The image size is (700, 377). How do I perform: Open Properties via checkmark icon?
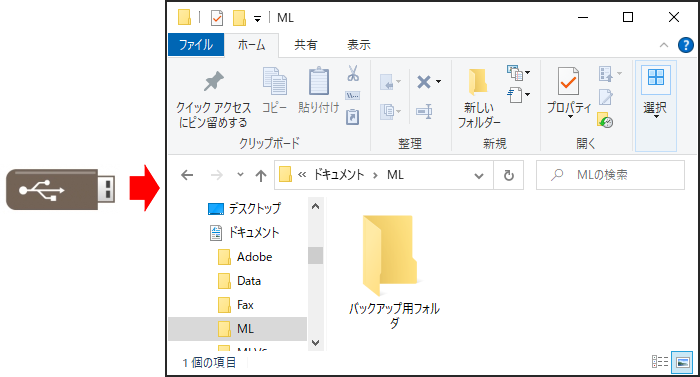coord(568,81)
